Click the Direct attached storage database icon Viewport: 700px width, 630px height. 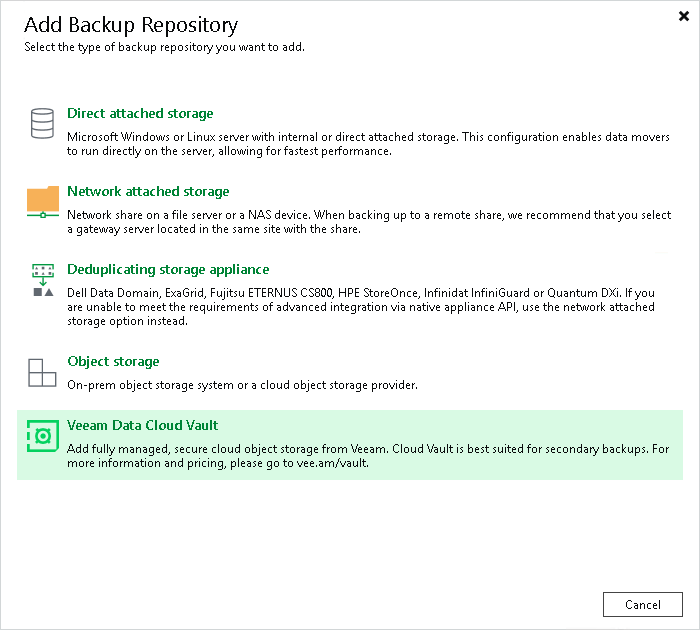pyautogui.click(x=42, y=123)
